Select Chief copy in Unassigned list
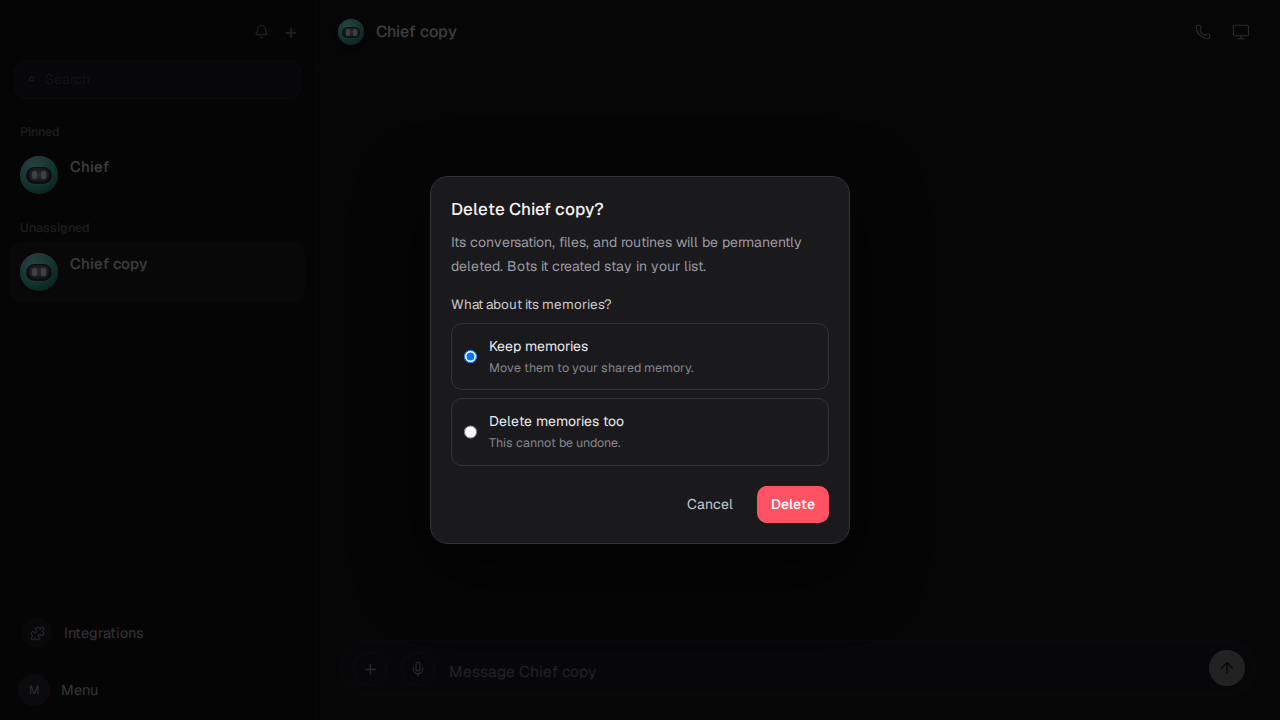This screenshot has height=720, width=1280. click(158, 271)
